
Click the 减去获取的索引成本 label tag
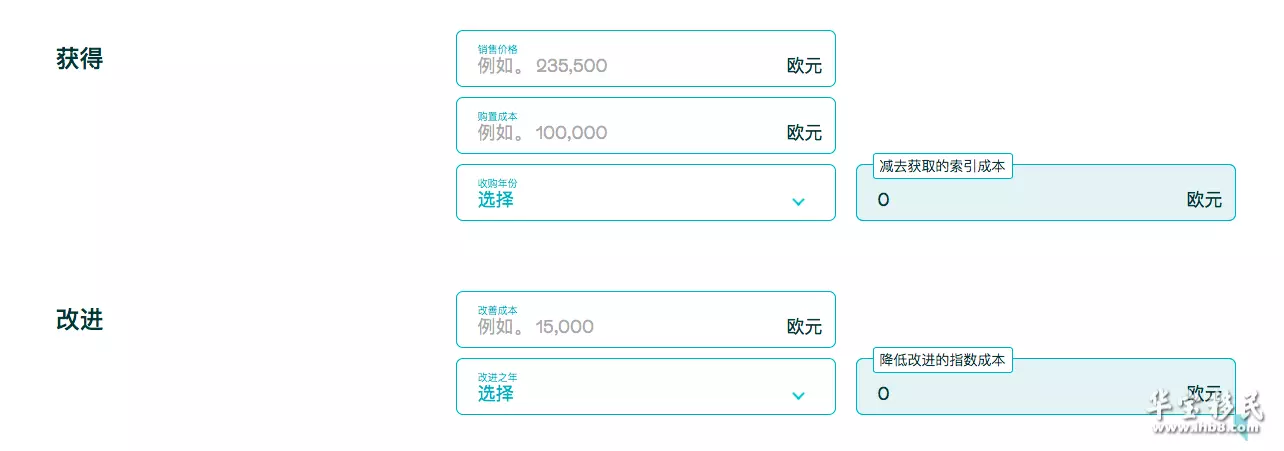point(942,166)
